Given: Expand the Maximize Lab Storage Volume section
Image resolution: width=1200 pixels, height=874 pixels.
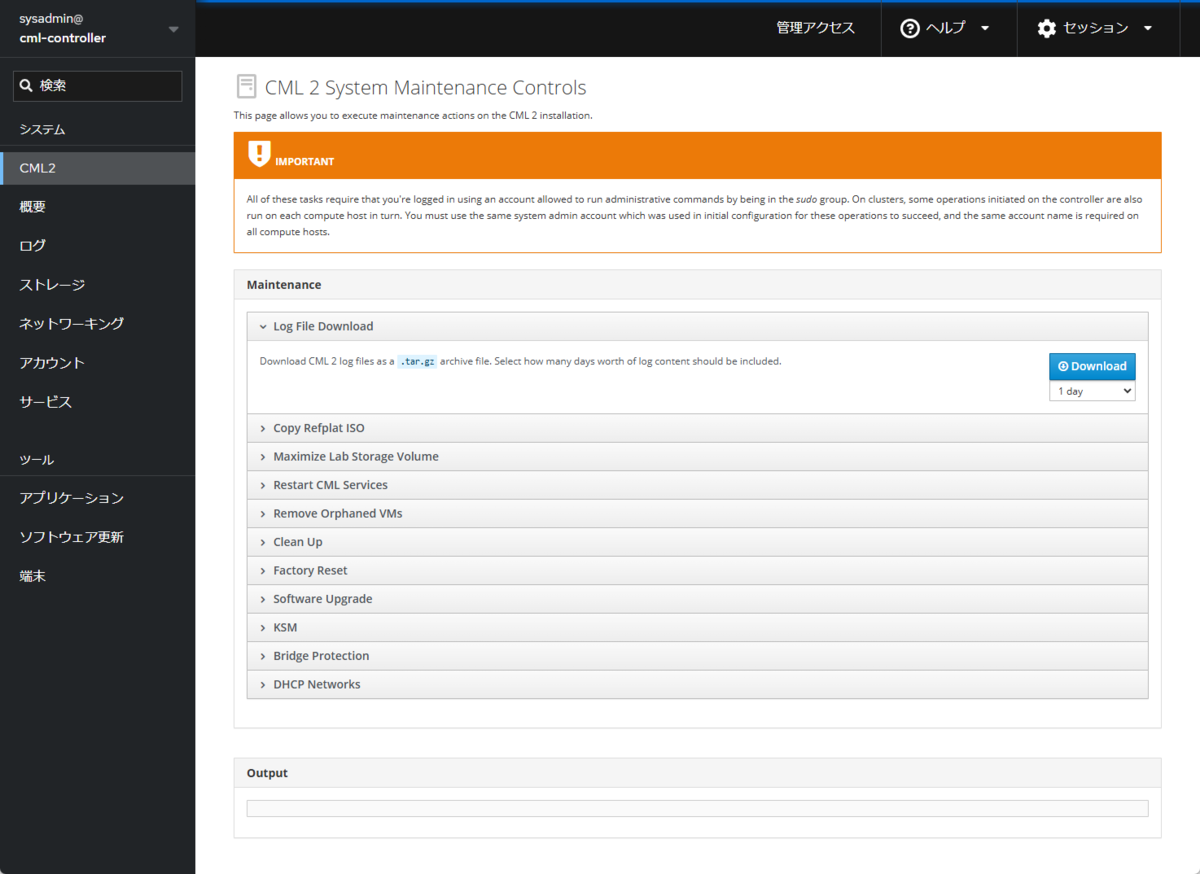Looking at the screenshot, I should point(697,456).
